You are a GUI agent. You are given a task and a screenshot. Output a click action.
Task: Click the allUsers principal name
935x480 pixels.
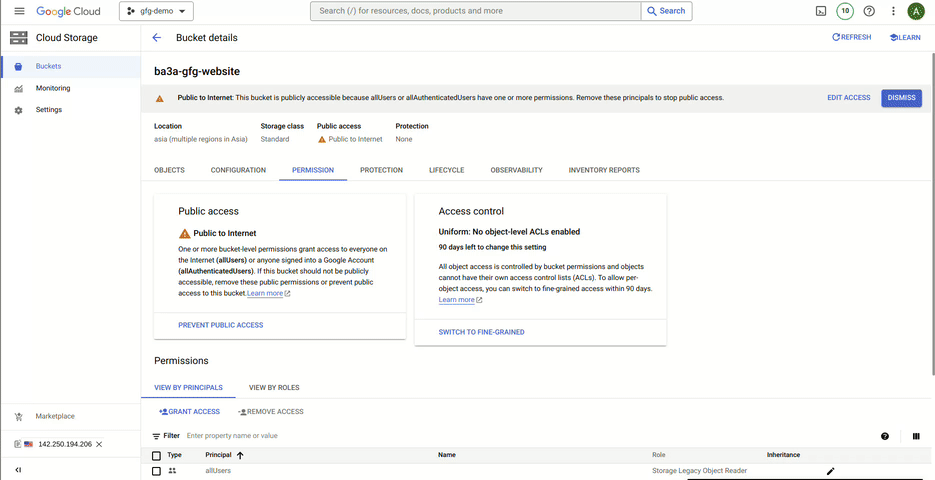218,470
